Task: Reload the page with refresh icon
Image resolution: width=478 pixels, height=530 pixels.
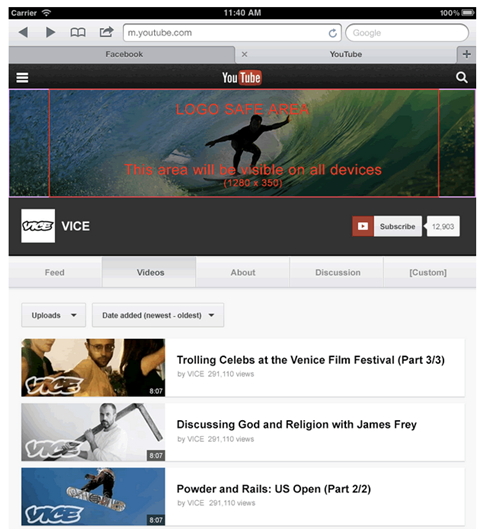Action: (333, 33)
